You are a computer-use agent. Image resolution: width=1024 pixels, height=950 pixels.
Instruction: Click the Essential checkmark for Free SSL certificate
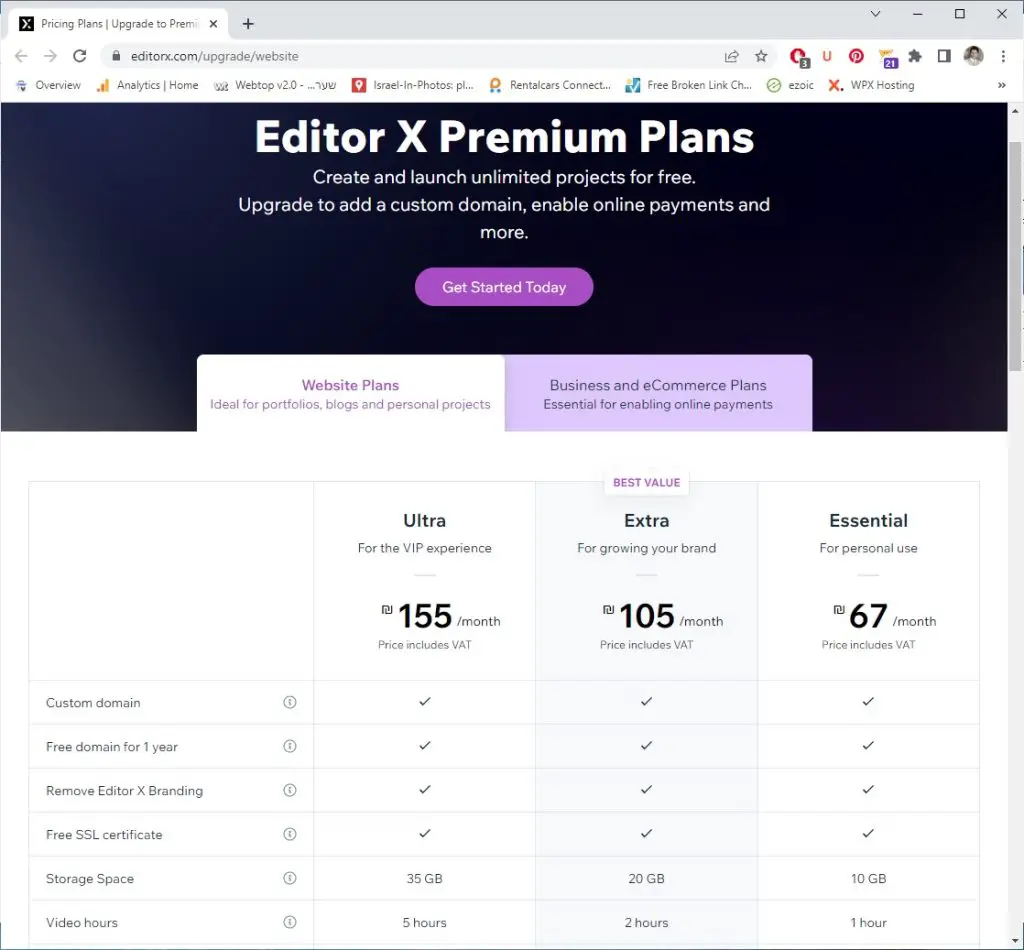click(x=868, y=833)
